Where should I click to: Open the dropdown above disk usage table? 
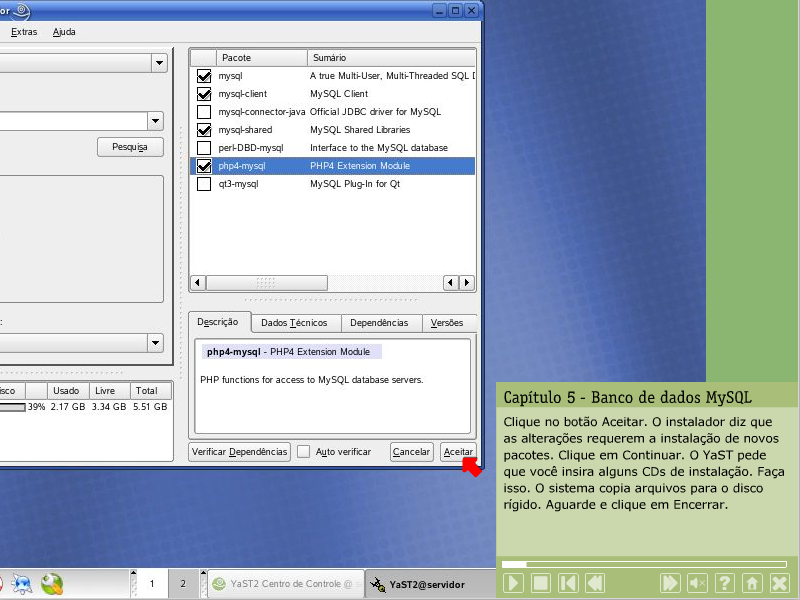[x=155, y=342]
